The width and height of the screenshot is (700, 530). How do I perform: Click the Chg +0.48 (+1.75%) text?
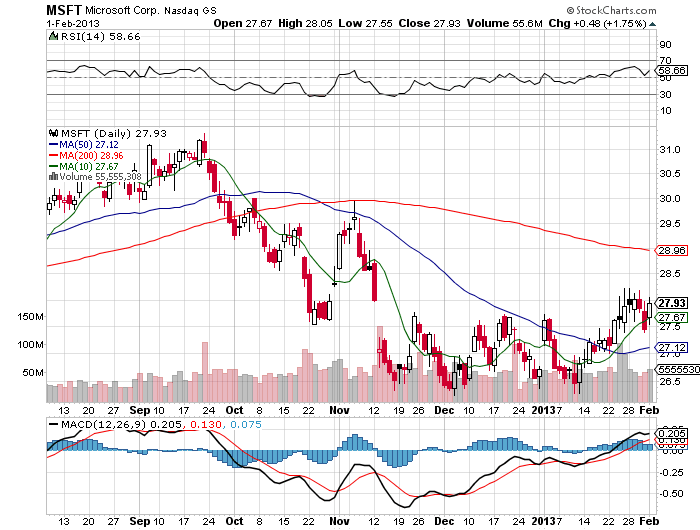(x=598, y=23)
